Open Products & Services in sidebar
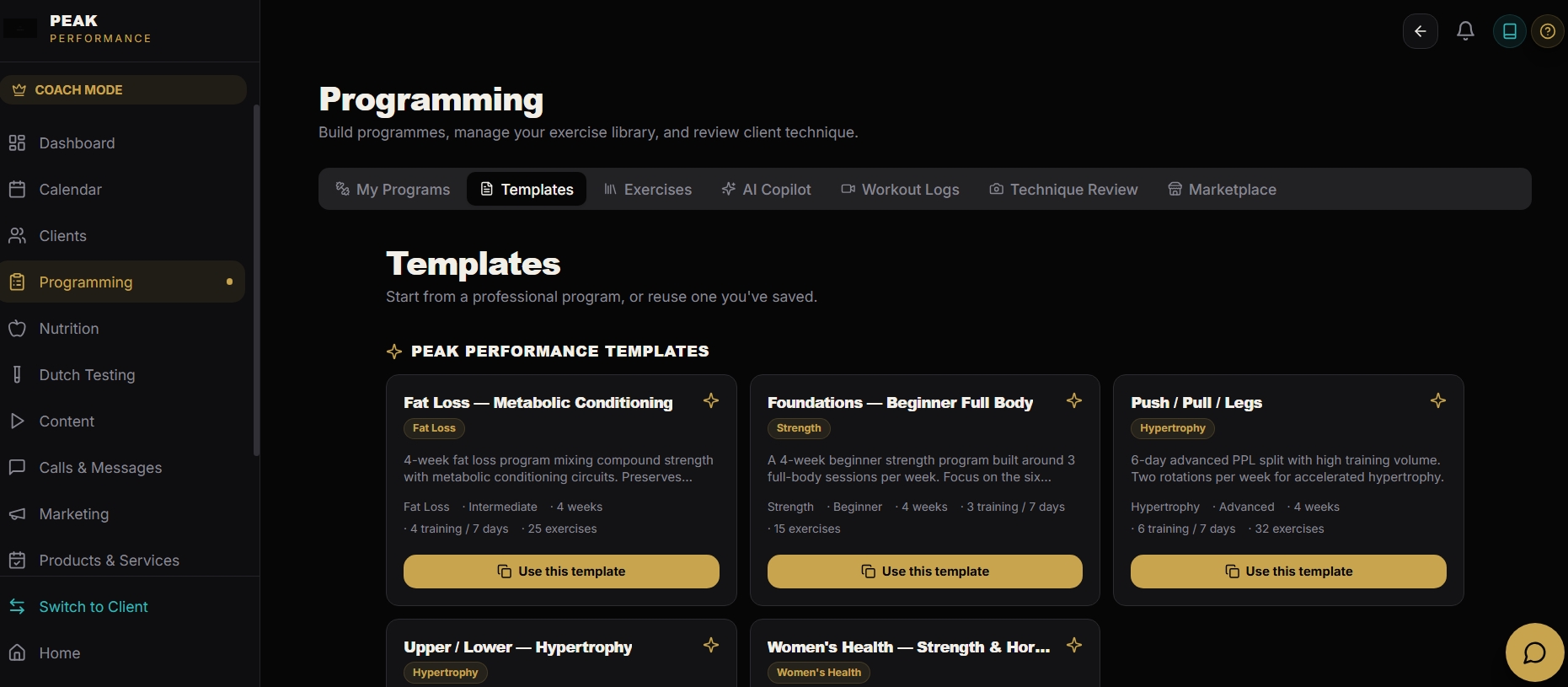The height and width of the screenshot is (687, 1568). coord(123,561)
